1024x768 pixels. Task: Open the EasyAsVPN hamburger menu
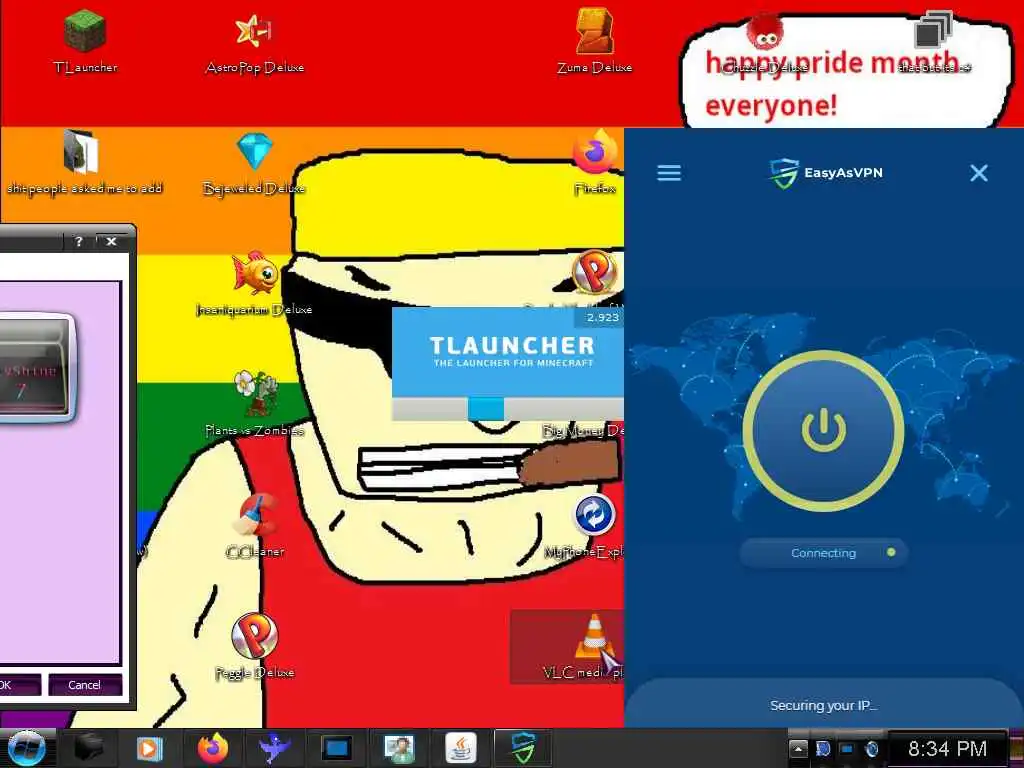coord(669,173)
